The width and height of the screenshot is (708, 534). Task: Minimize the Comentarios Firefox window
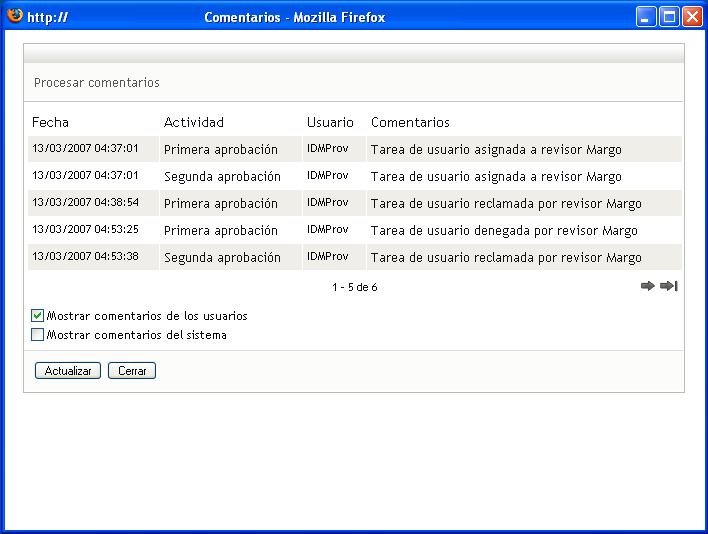pos(646,17)
